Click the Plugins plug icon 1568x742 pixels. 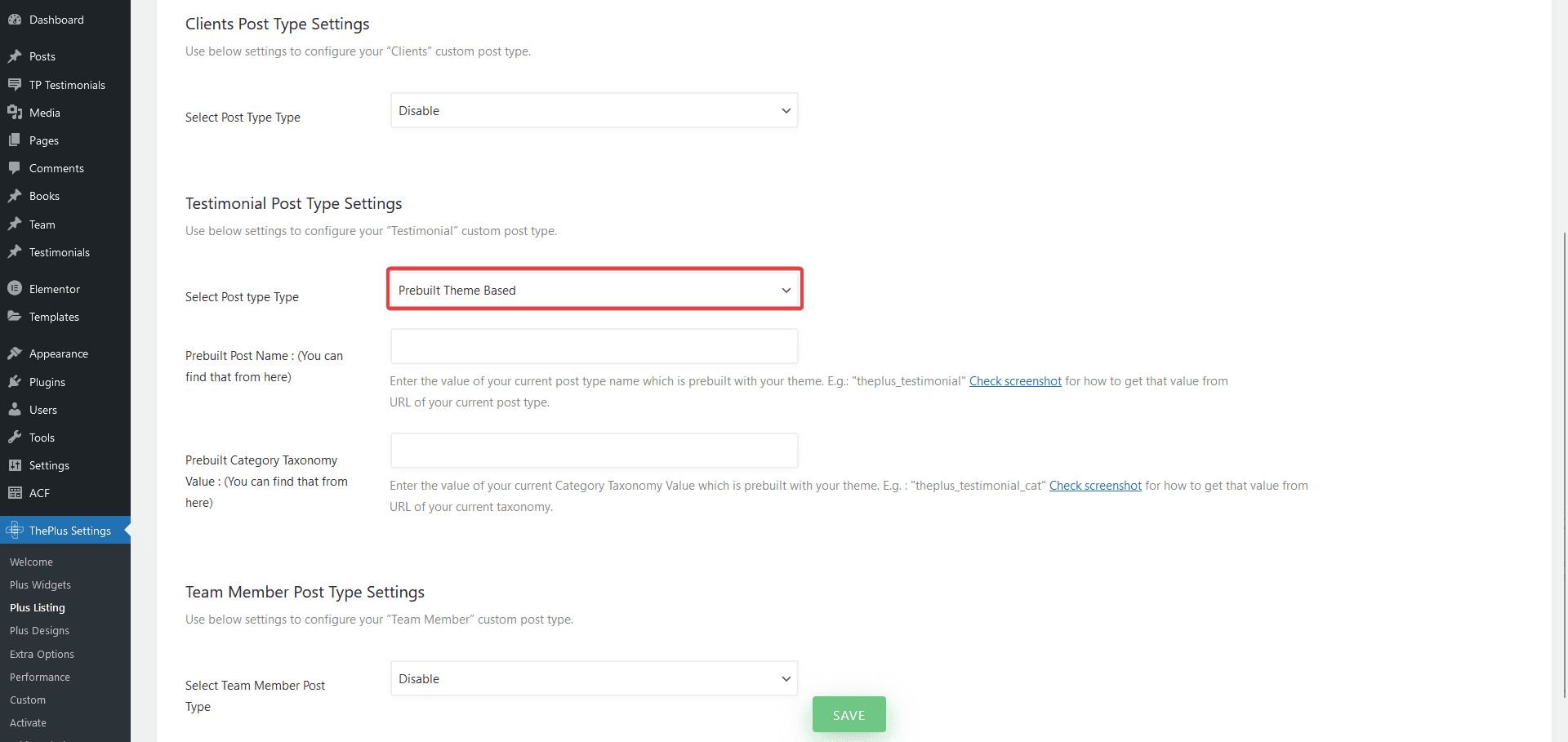tap(15, 382)
